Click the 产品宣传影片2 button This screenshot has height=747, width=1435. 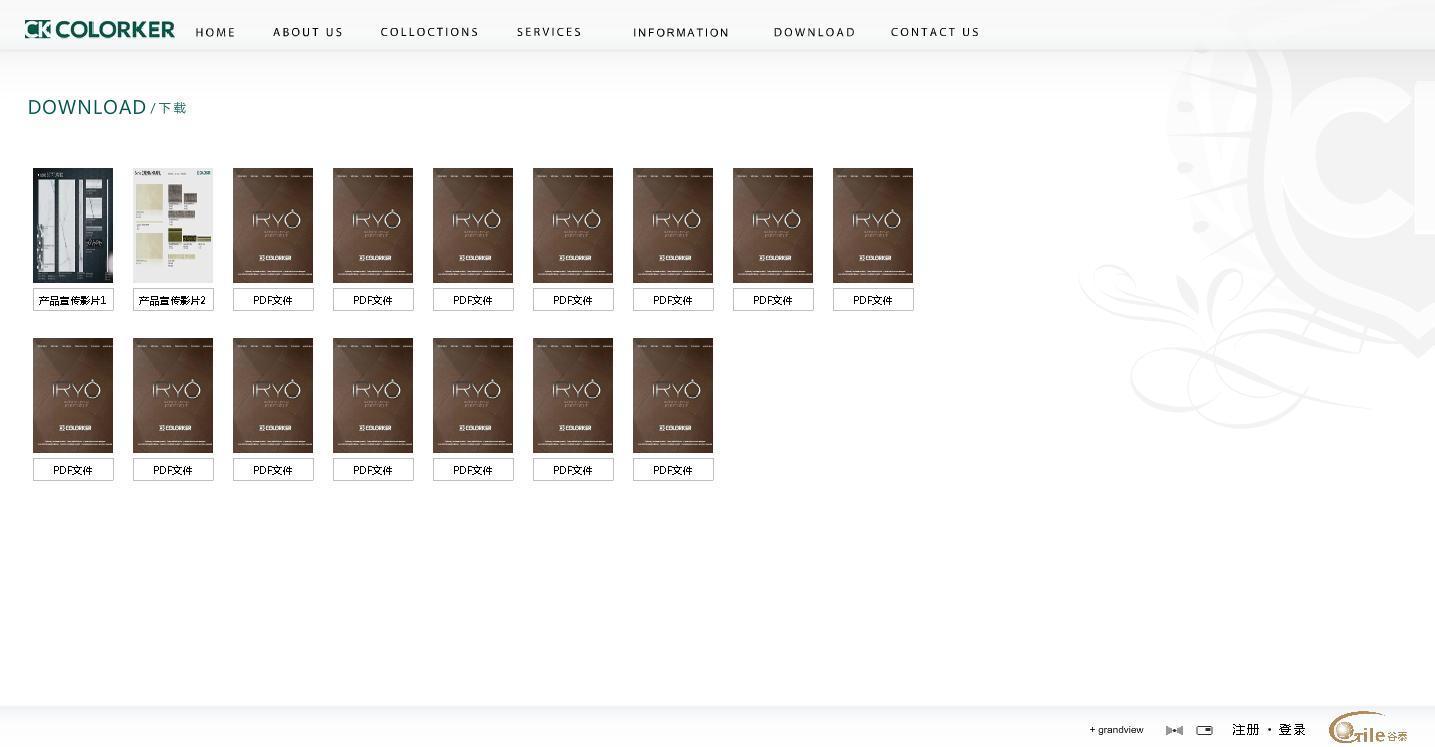tap(173, 300)
